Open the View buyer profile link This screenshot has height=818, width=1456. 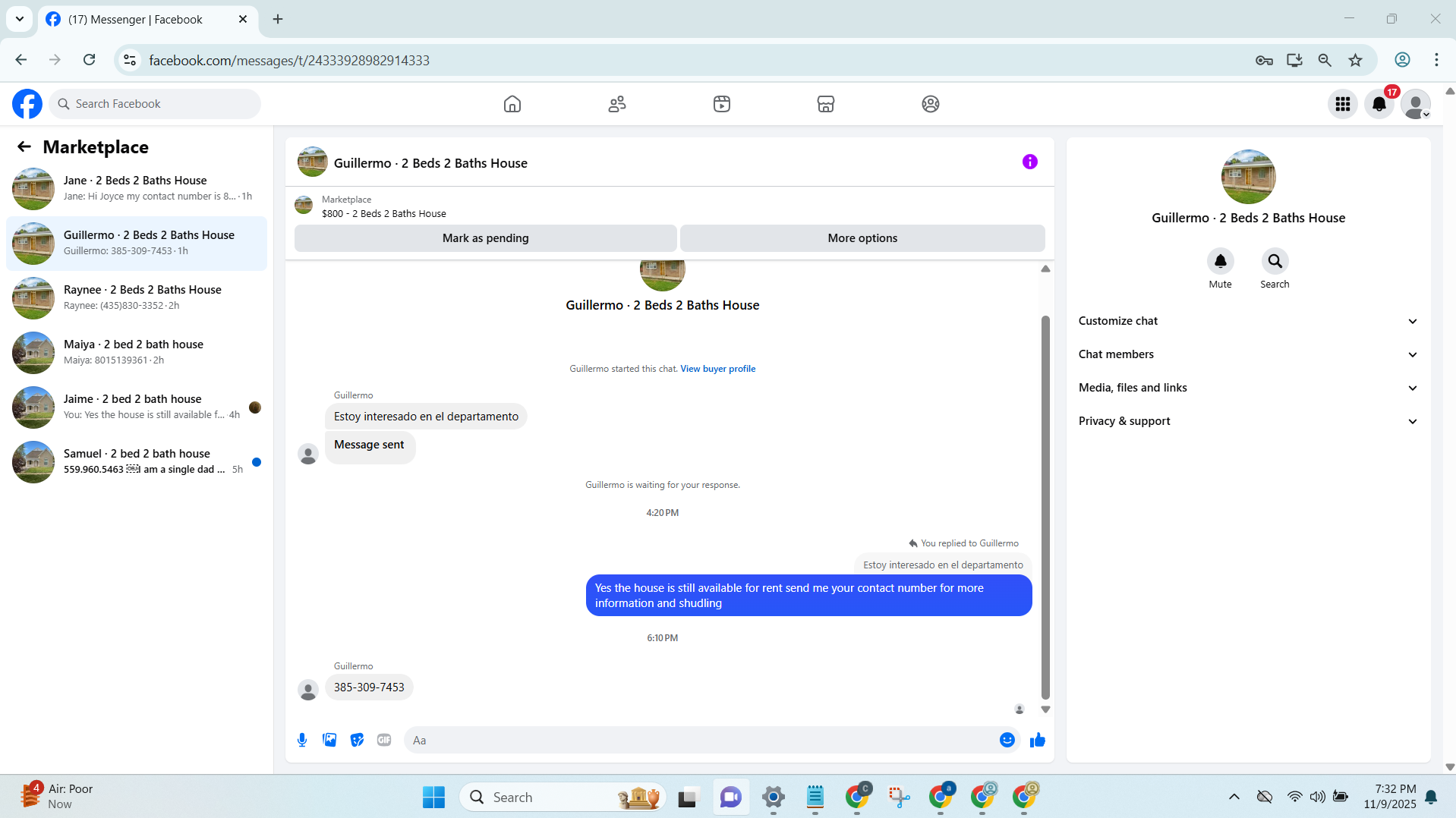[x=718, y=369]
